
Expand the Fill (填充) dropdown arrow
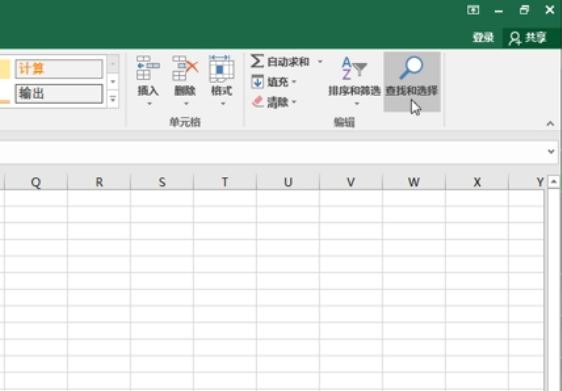294,82
